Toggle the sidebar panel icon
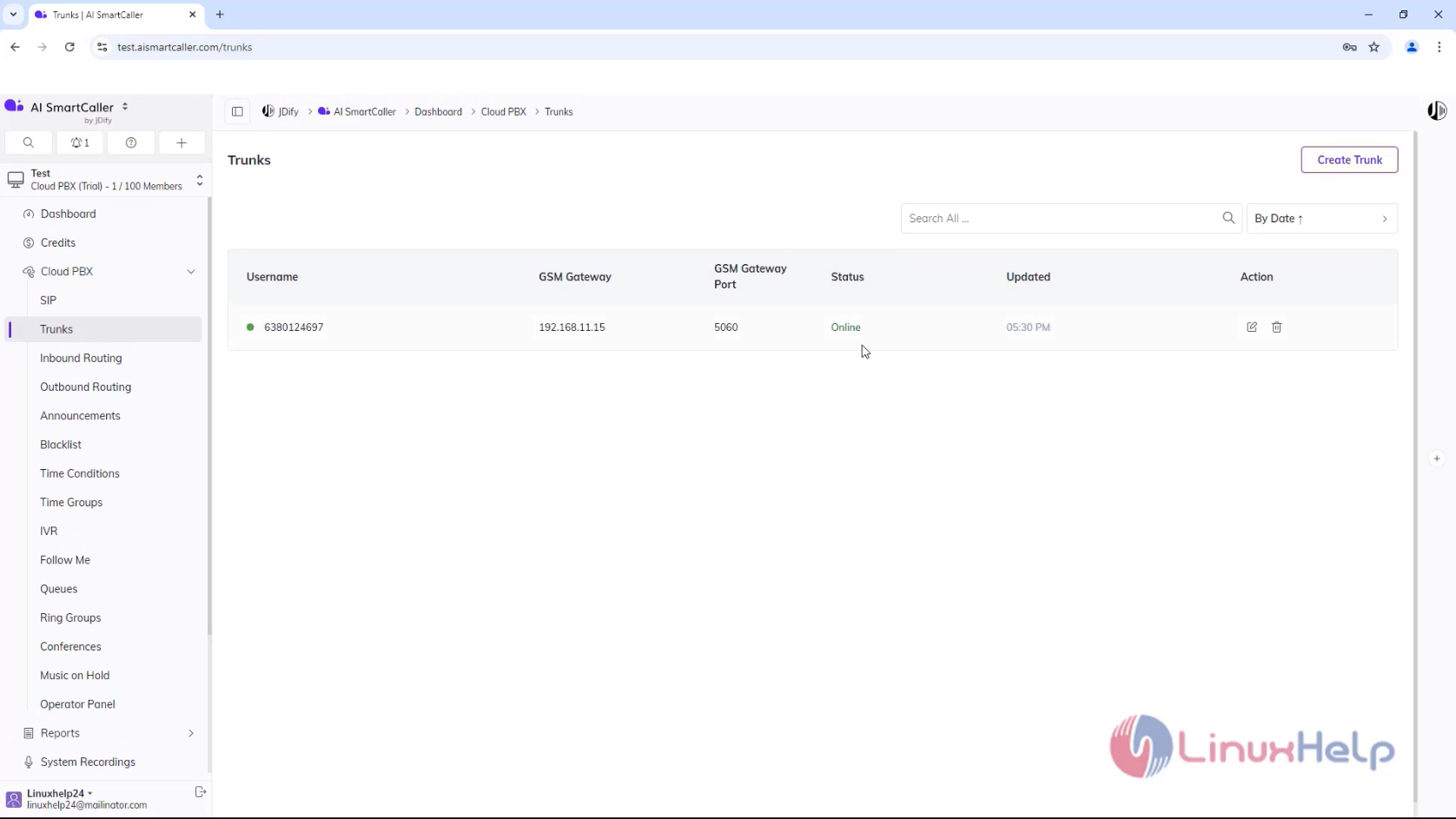Viewport: 1456px width, 819px height. pyautogui.click(x=237, y=112)
